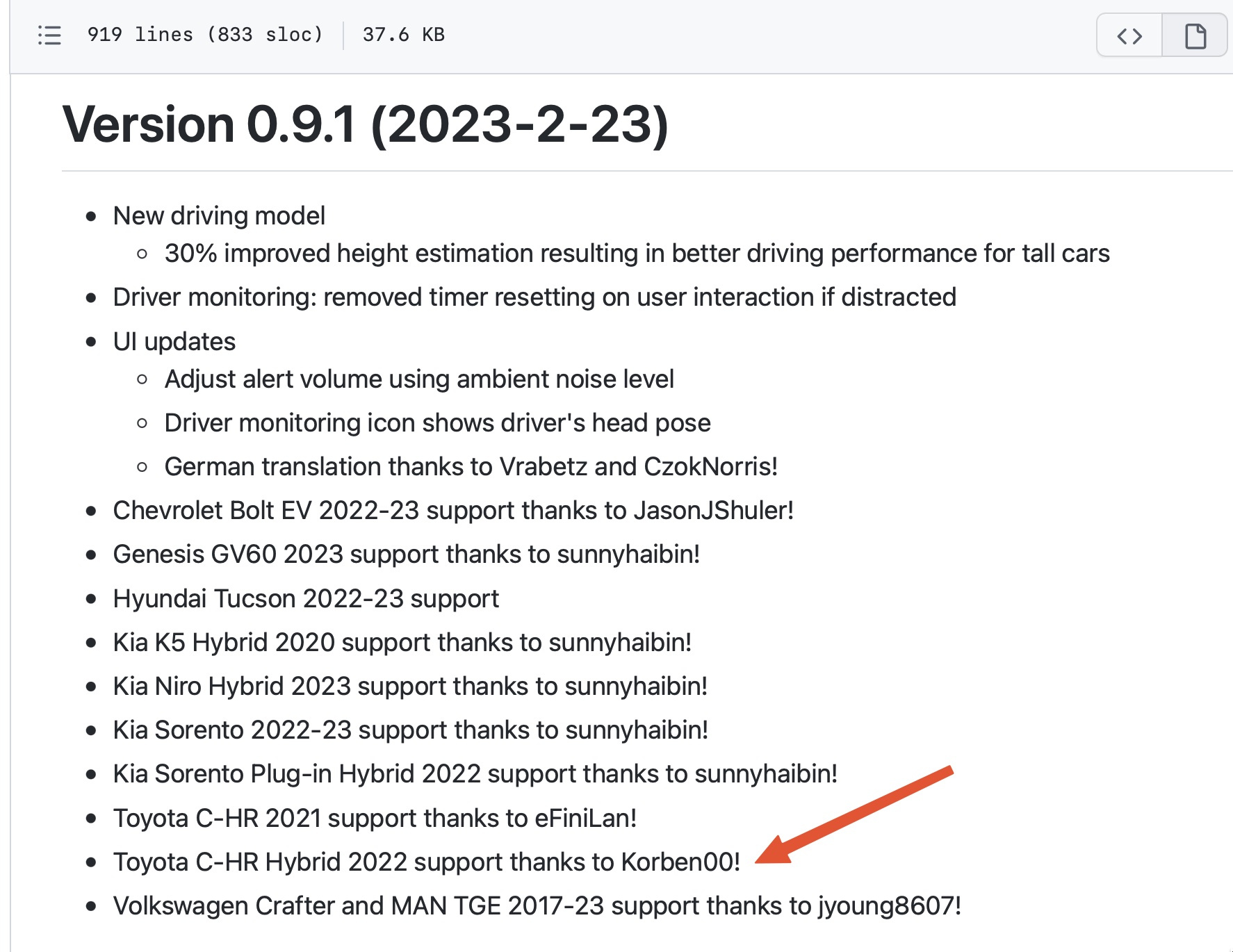Click the Version 0.9.1 heading
The width and height of the screenshot is (1233, 952).
point(366,124)
